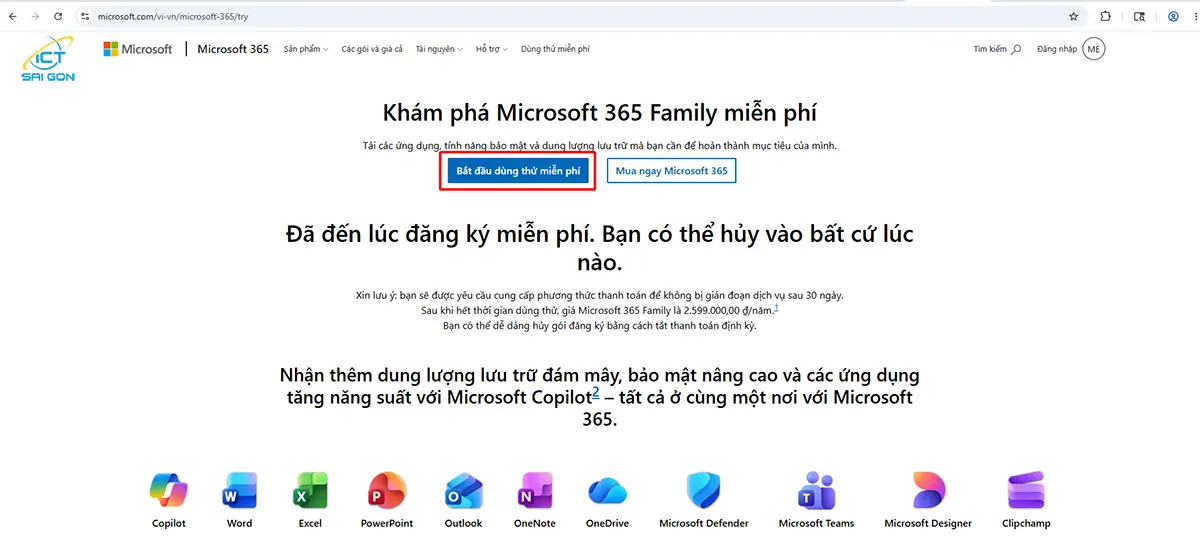Go to Microsoft 365 home link

[233, 49]
